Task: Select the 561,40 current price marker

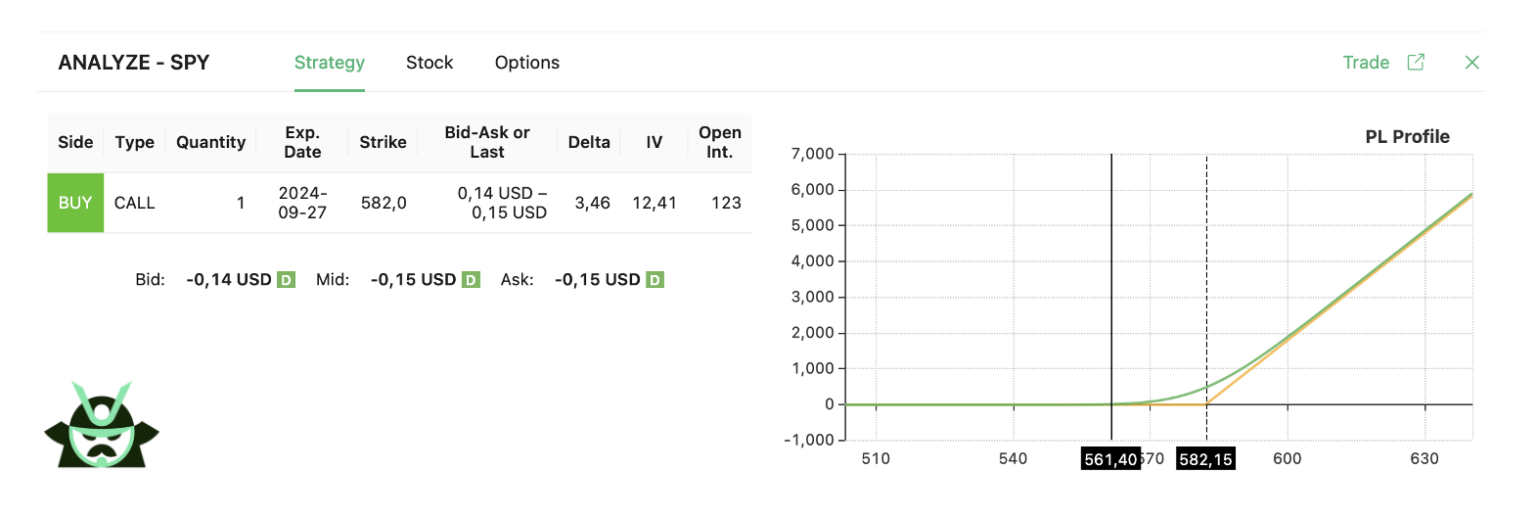Action: pos(1110,459)
